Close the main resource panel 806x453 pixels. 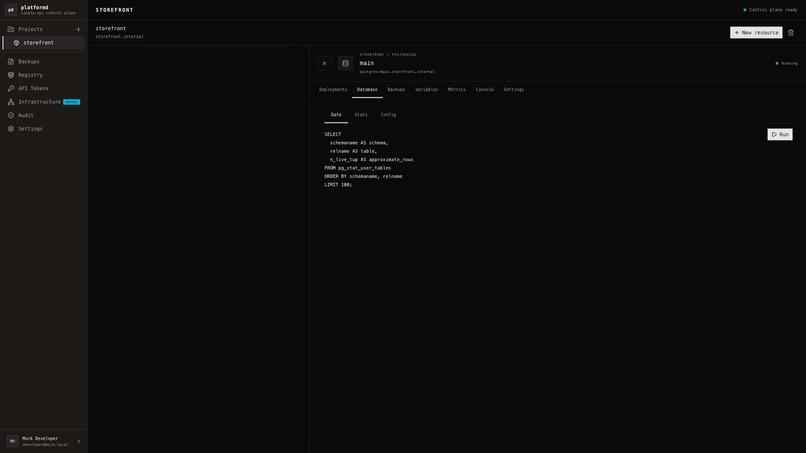[324, 63]
